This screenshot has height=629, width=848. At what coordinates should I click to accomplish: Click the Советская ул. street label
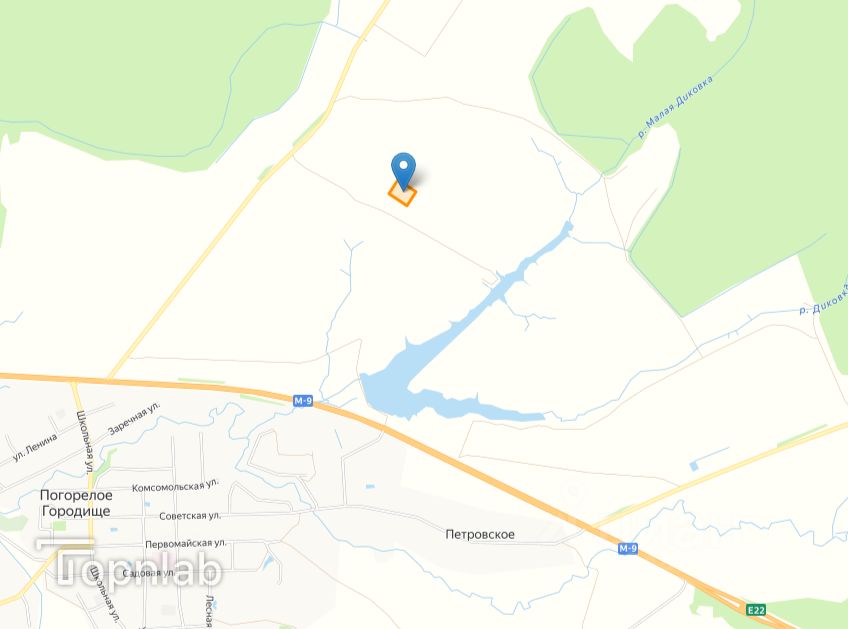tap(190, 516)
